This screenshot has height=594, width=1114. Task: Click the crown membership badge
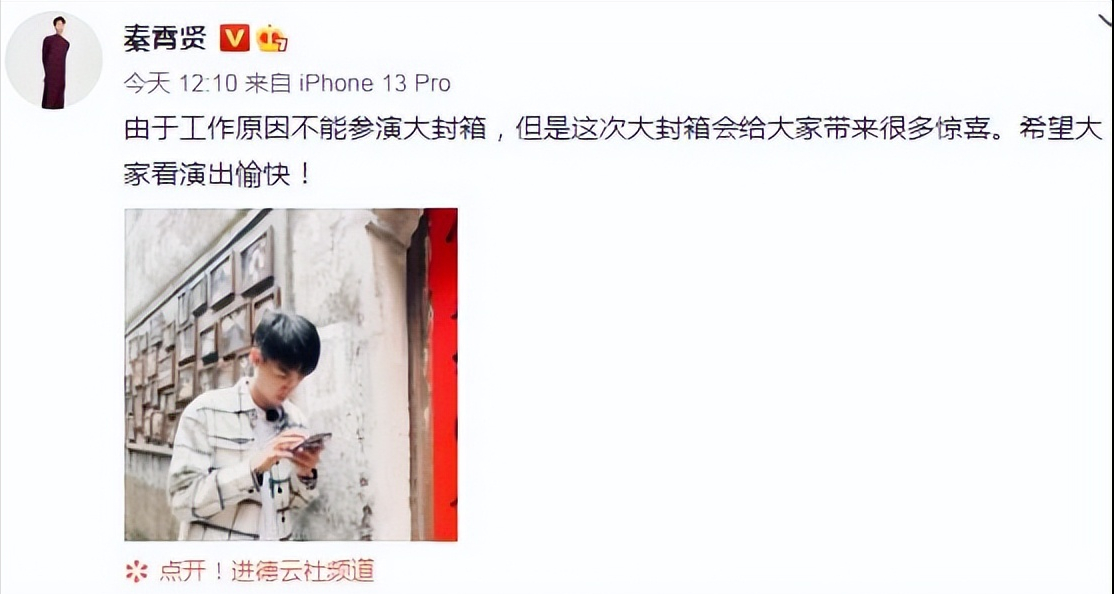272,38
